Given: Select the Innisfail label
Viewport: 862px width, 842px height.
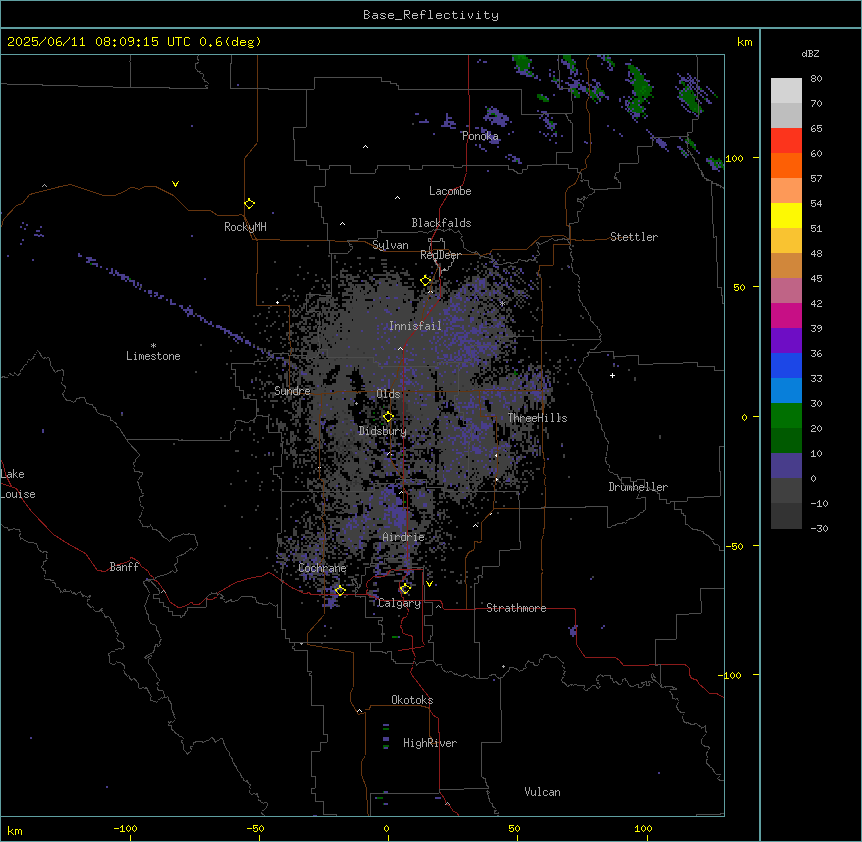Looking at the screenshot, I should [415, 326].
